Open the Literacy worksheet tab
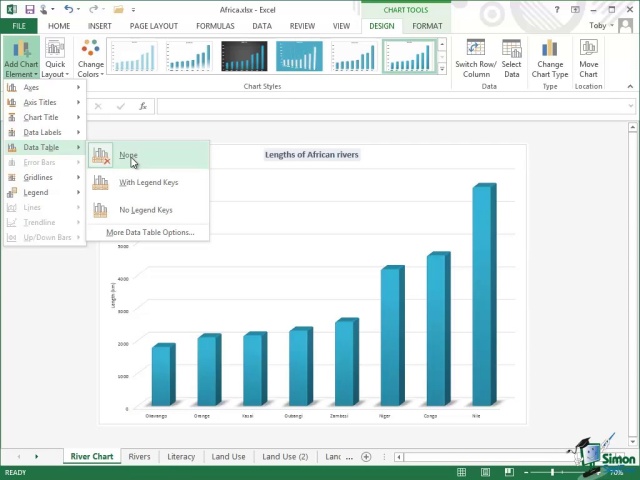The width and height of the screenshot is (640, 480). coord(181,457)
